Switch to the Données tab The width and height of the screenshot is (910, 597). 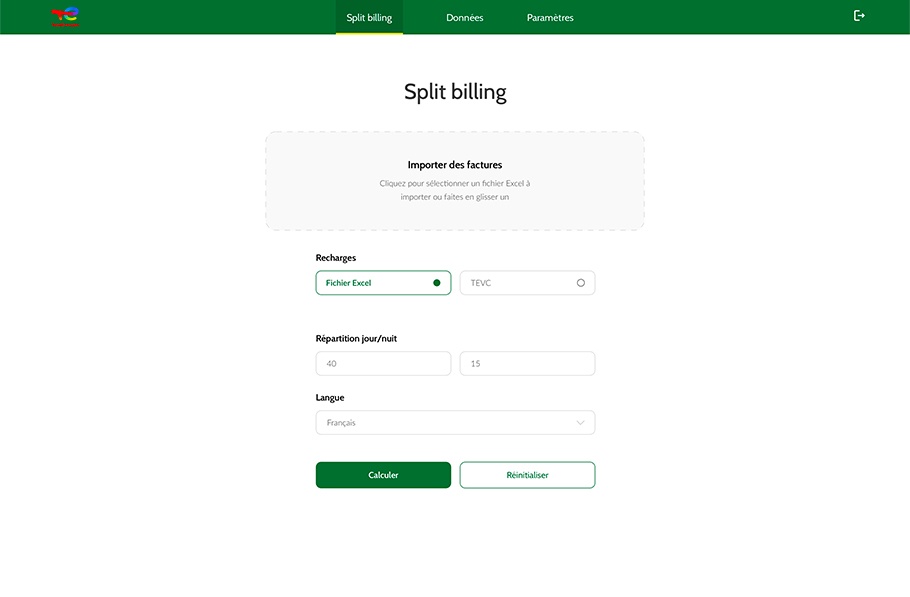coord(464,18)
